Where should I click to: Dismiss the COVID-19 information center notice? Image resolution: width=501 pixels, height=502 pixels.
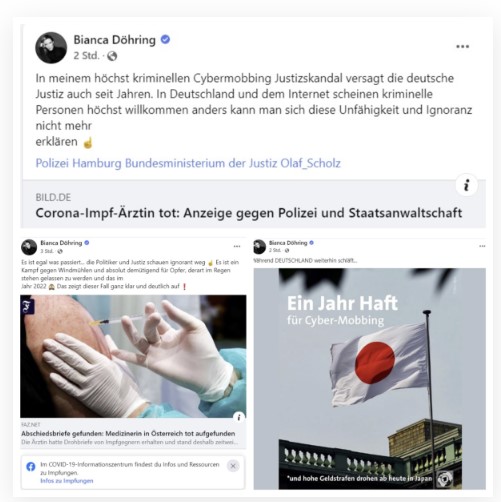tap(233, 466)
